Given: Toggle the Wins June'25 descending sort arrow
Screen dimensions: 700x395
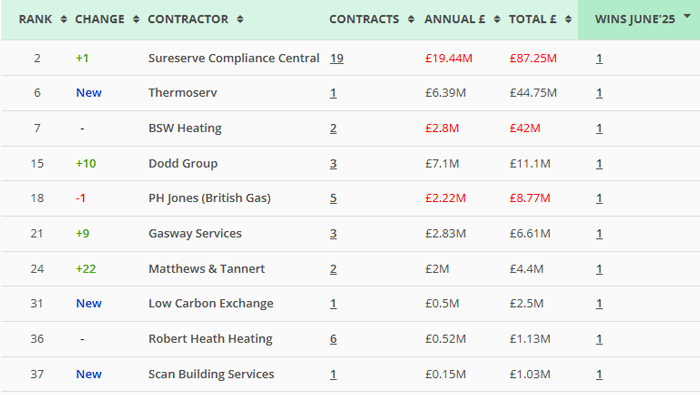Looking at the screenshot, I should coord(687,16).
